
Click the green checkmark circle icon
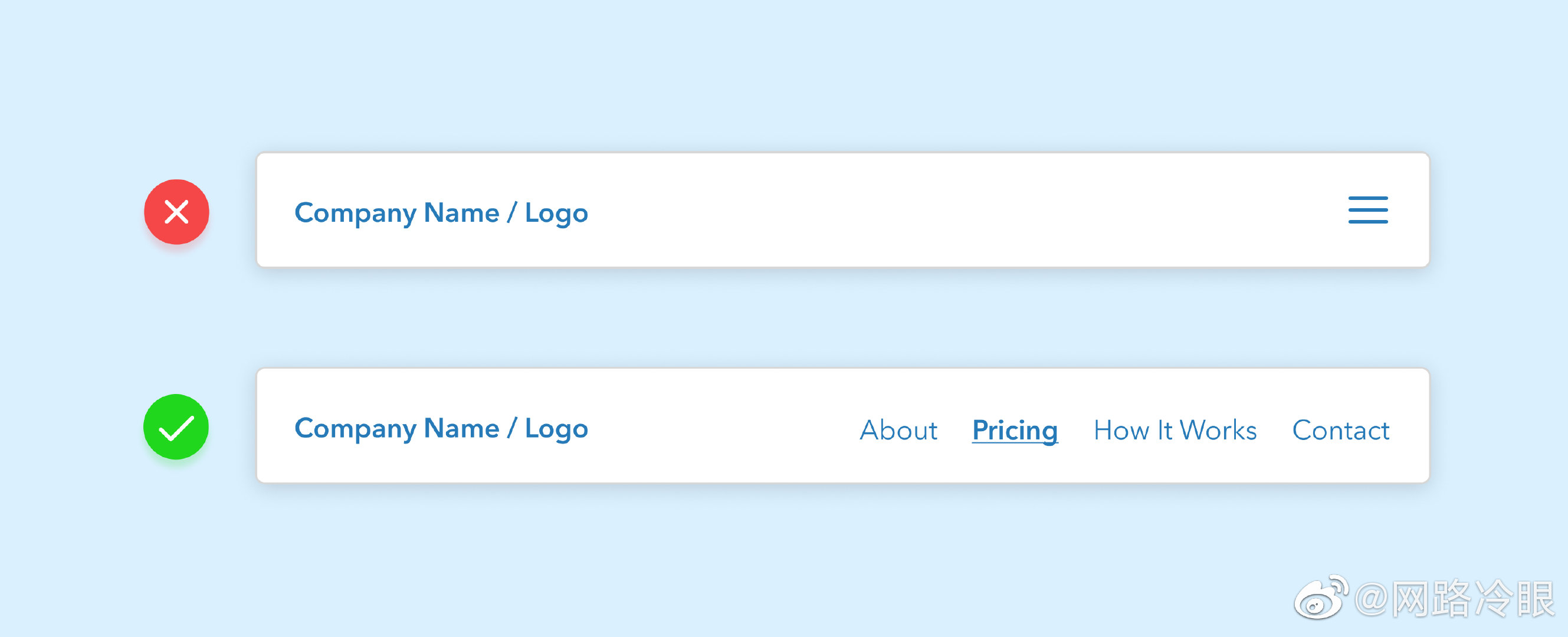pyautogui.click(x=176, y=427)
